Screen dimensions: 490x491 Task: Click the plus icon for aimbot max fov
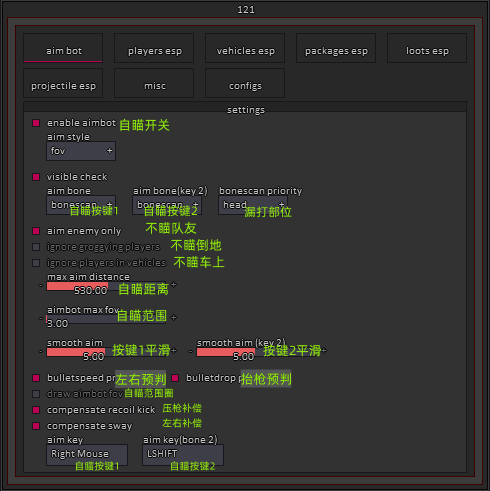[x=174, y=318]
